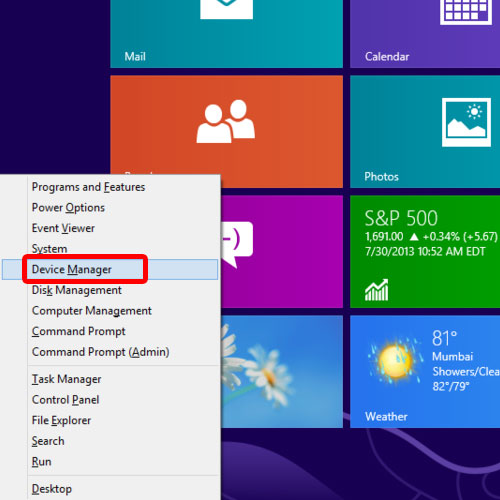Image resolution: width=500 pixels, height=500 pixels.
Task: Open the Desktop tile with daisy
Action: coord(282,372)
